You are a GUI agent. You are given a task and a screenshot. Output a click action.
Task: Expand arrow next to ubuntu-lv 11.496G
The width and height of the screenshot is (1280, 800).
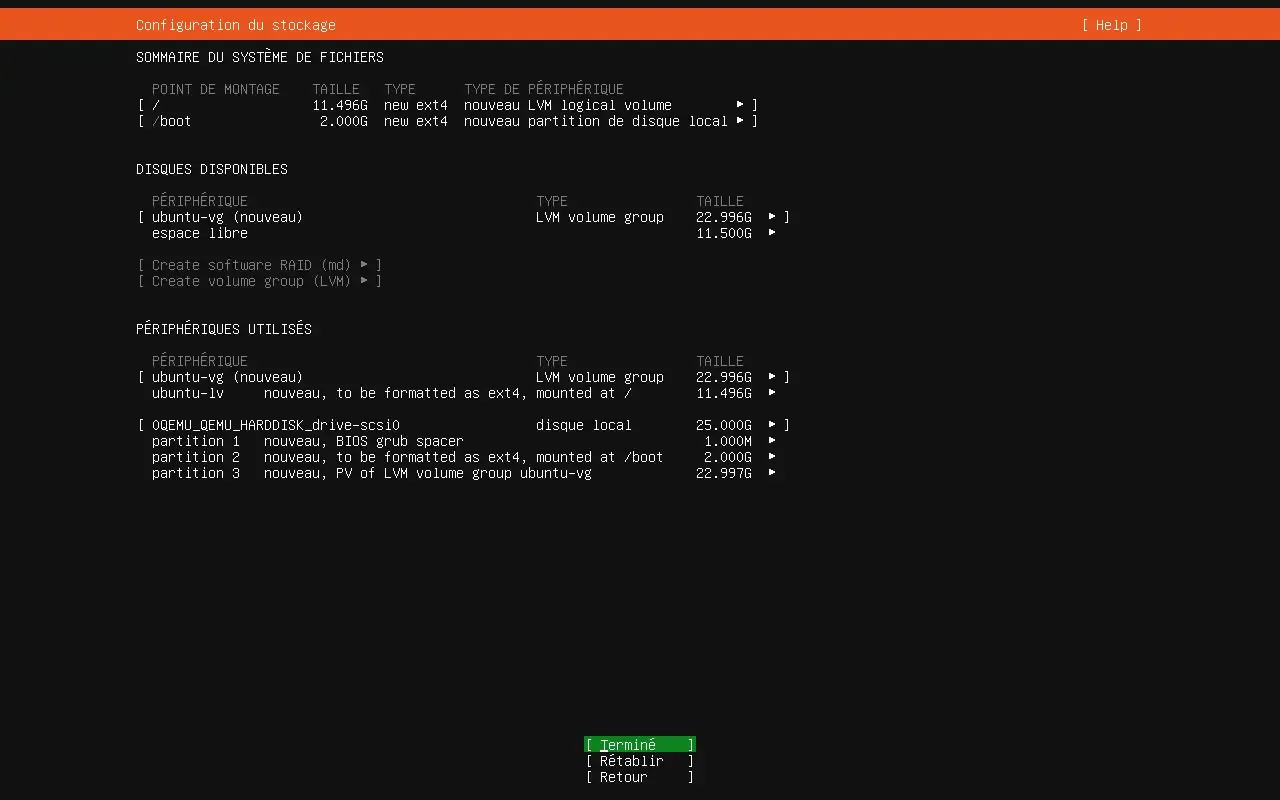[772, 393]
